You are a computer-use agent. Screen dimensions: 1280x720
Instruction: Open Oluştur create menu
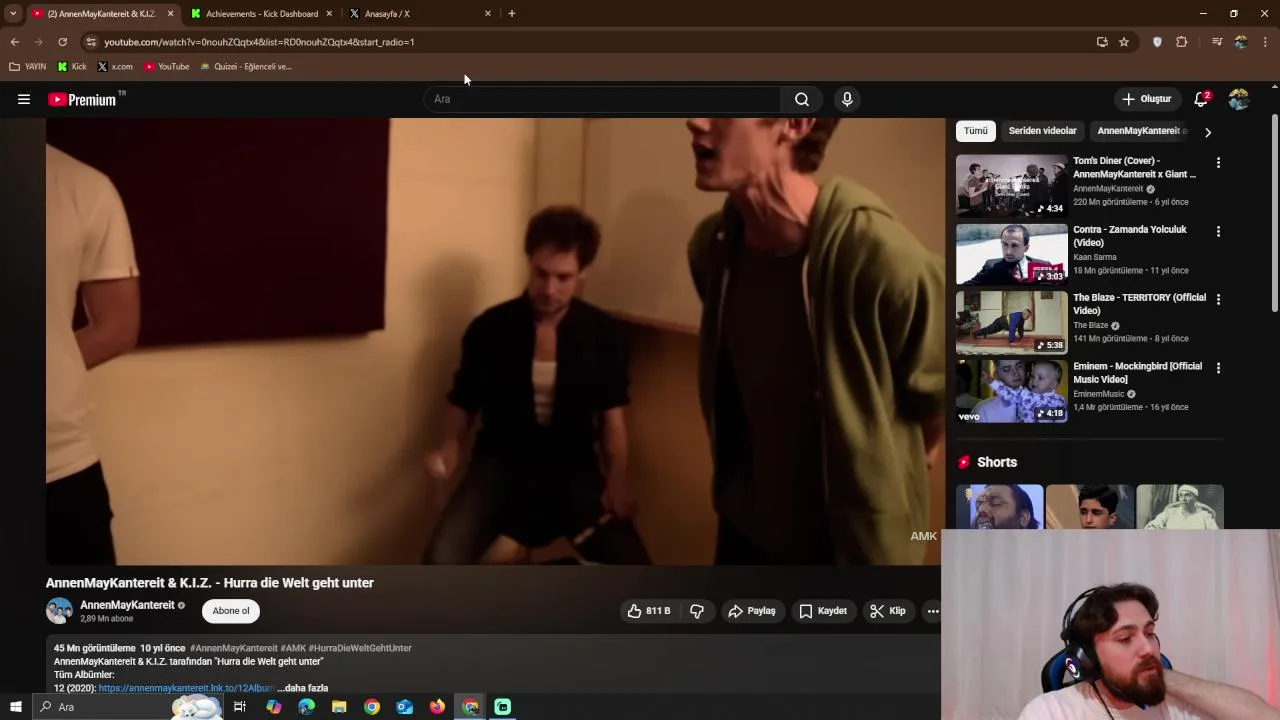(1146, 99)
